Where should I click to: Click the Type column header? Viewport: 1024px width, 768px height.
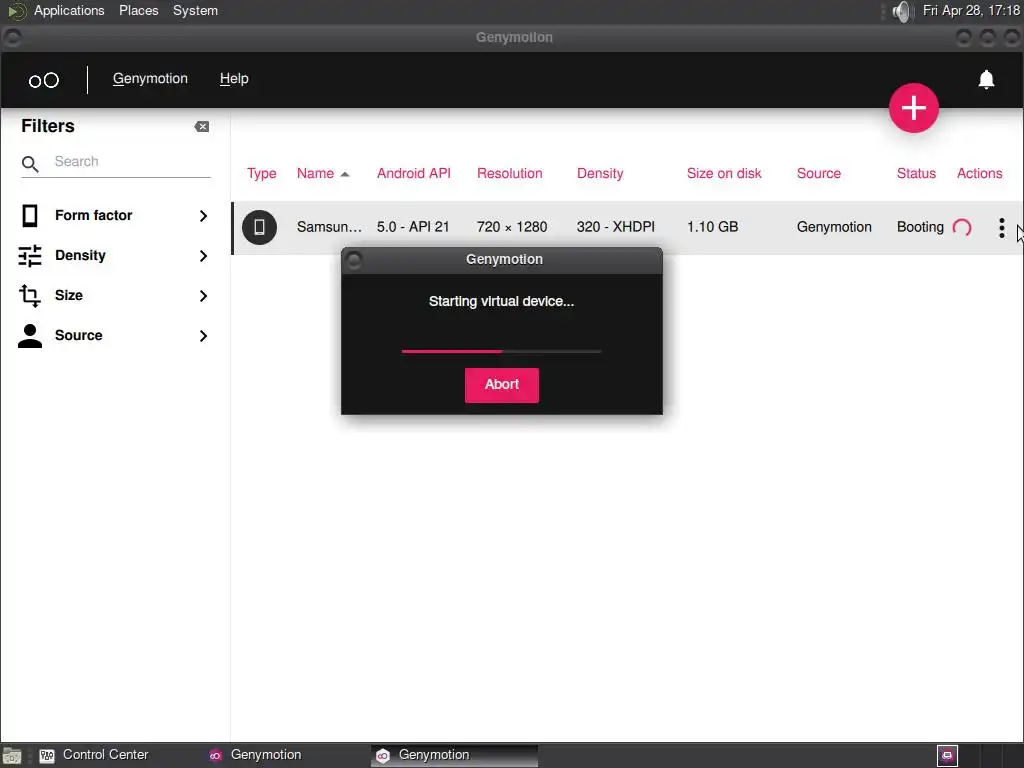tap(261, 173)
